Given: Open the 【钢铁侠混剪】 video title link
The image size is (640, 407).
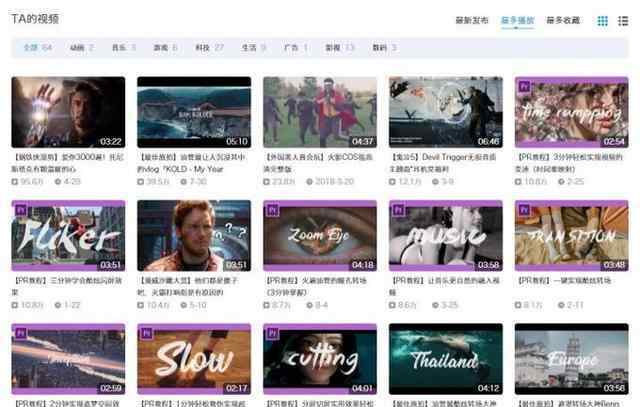Looking at the screenshot, I should click(x=68, y=163).
